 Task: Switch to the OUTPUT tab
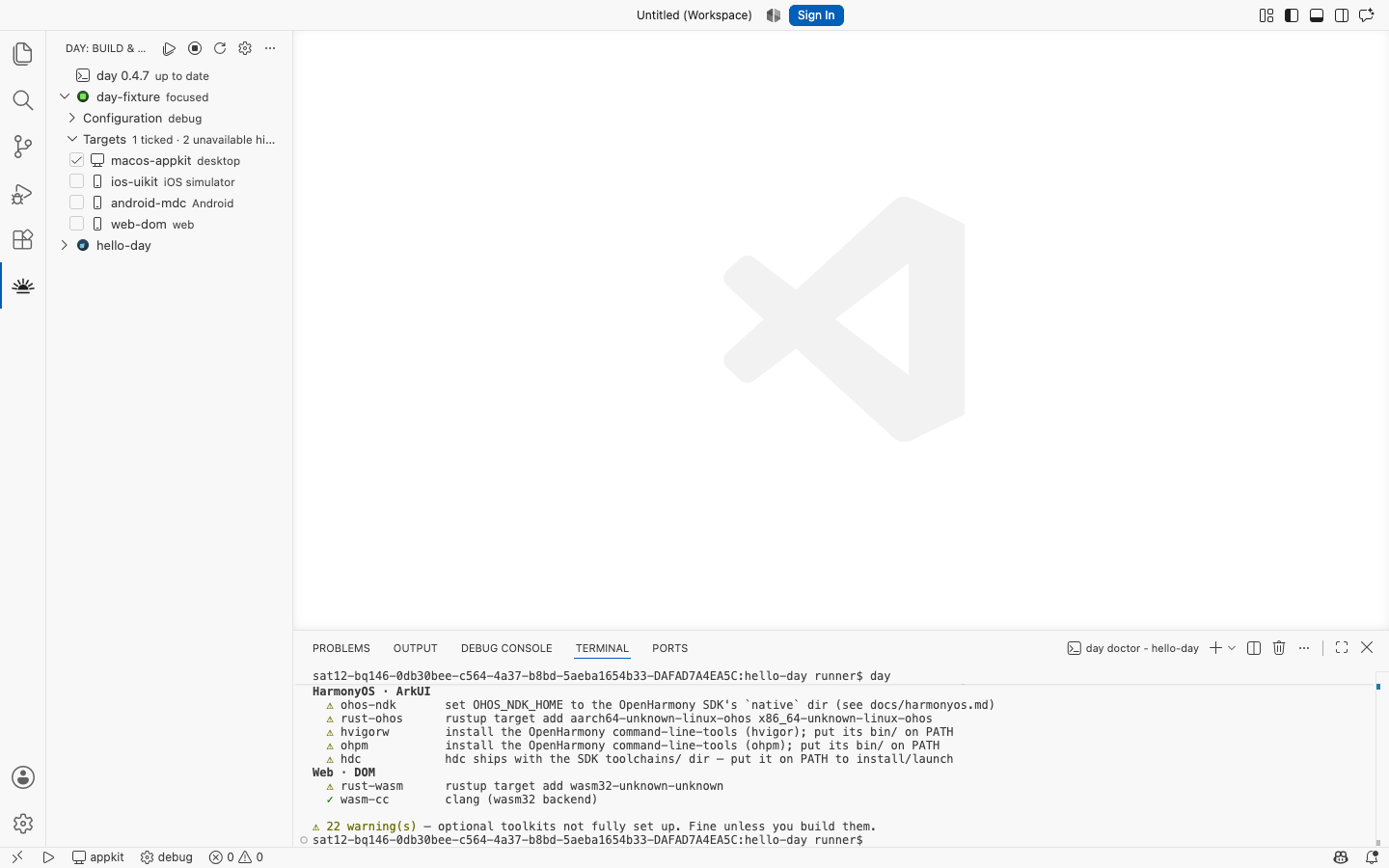coord(416,648)
